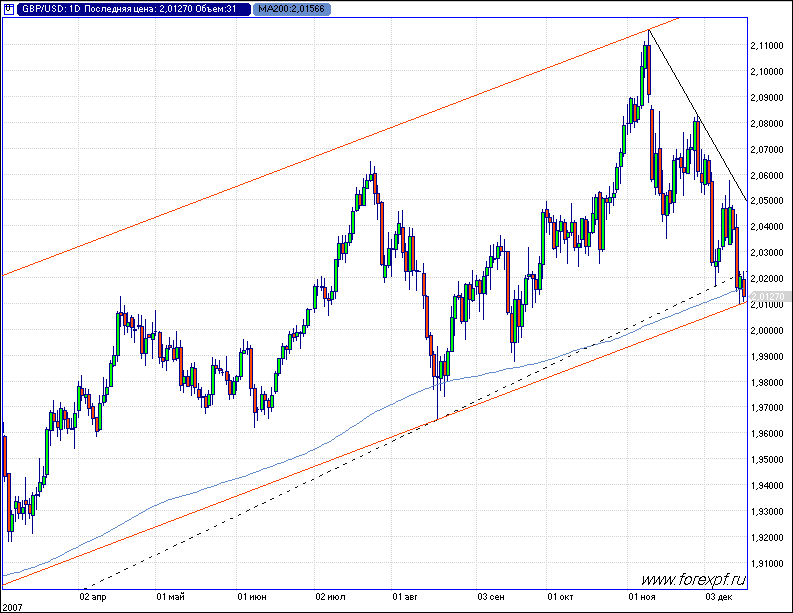Click the 2,05000 price axis label
793x613 pixels.
[x=769, y=201]
